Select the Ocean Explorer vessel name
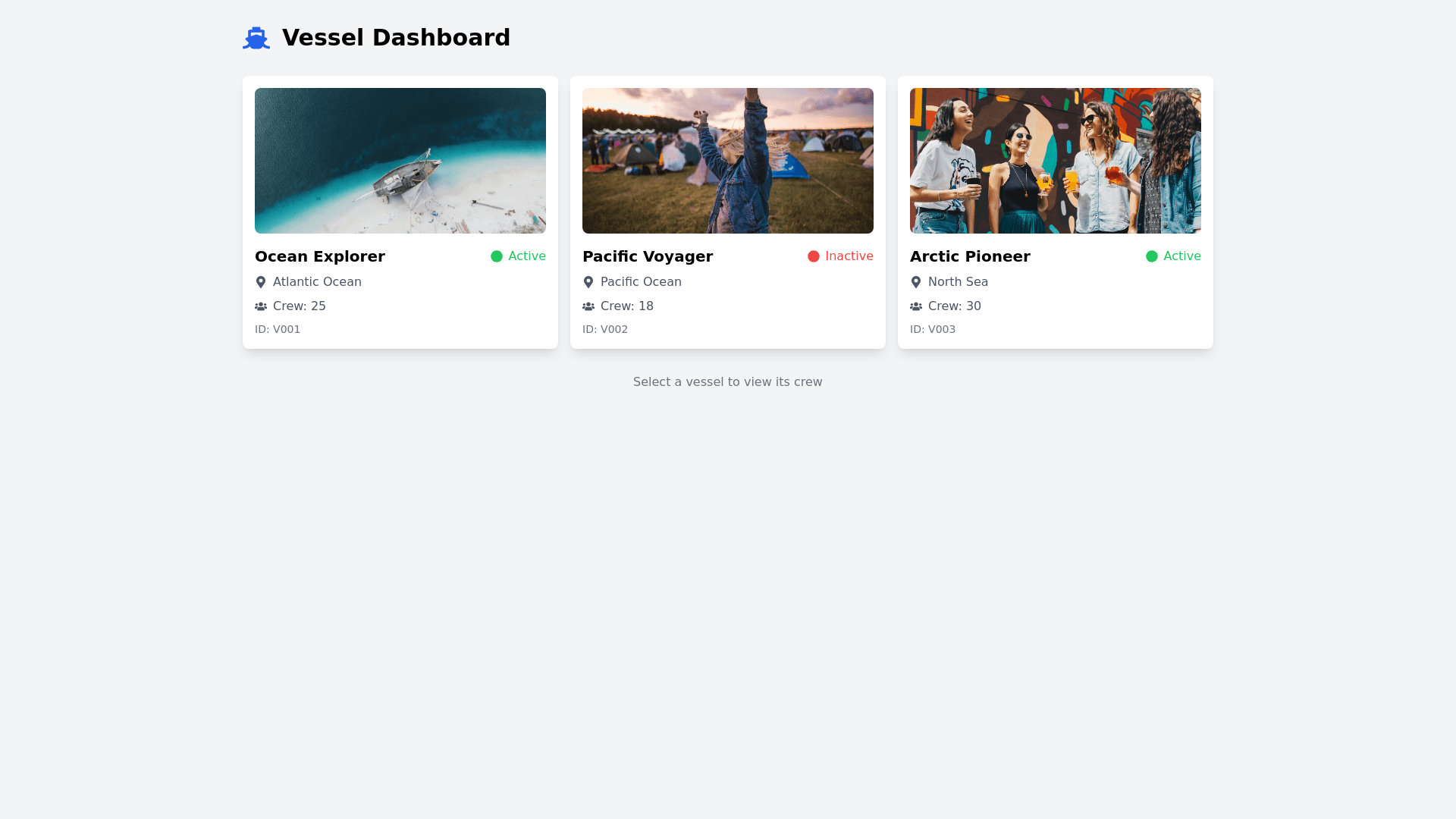Image resolution: width=1456 pixels, height=819 pixels. [320, 256]
